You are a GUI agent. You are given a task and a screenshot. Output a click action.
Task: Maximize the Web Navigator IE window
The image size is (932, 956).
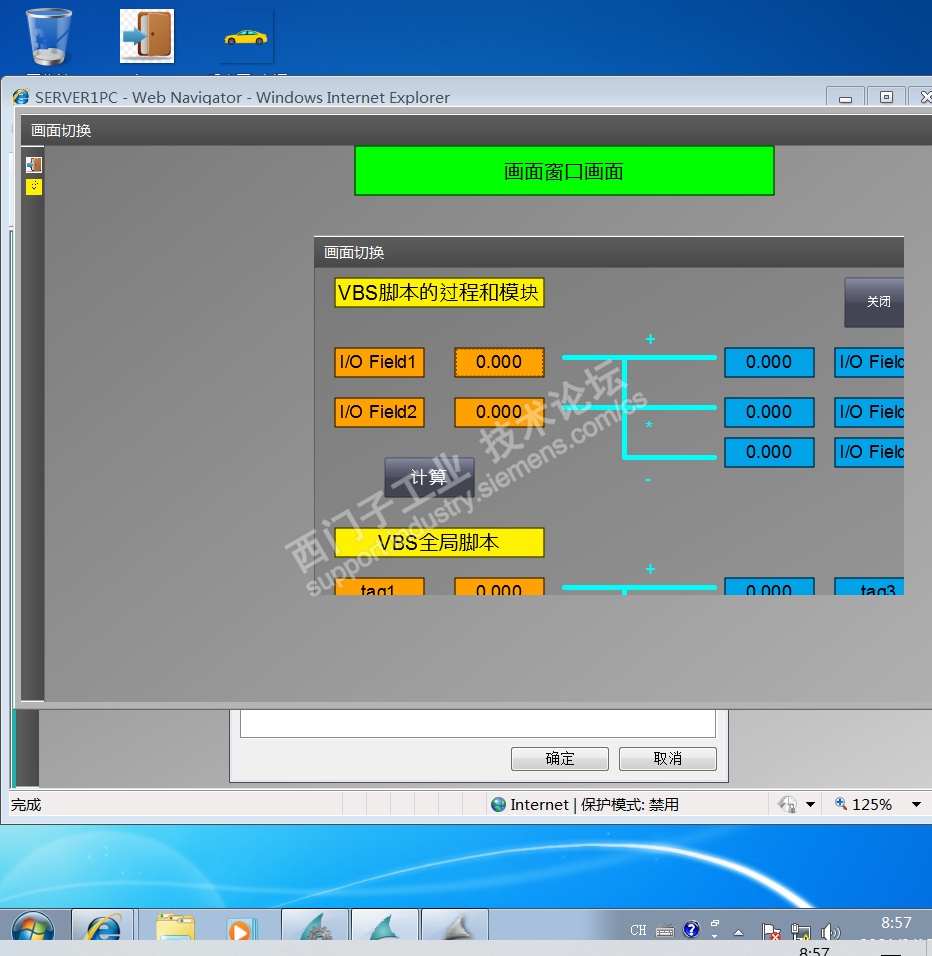[886, 97]
